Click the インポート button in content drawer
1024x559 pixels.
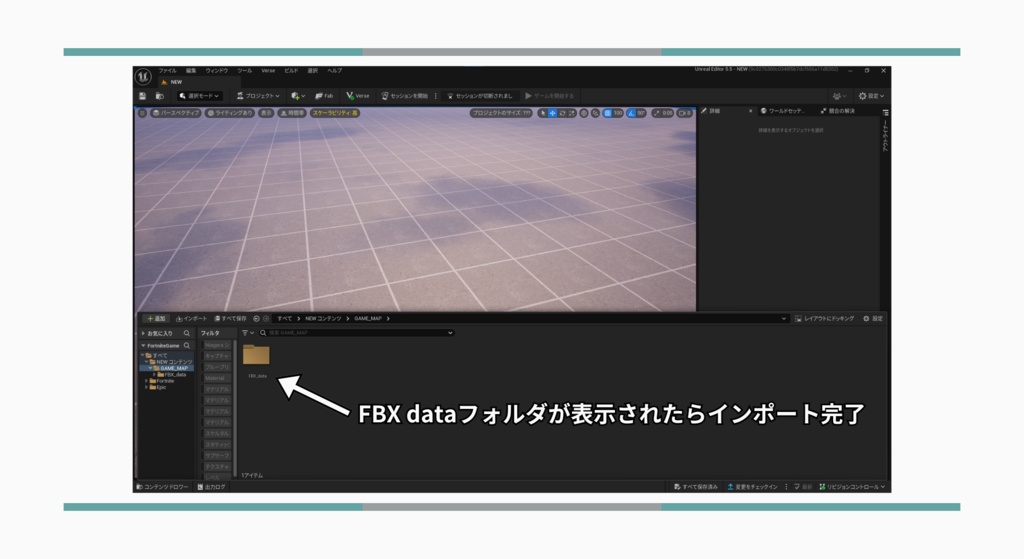point(191,319)
